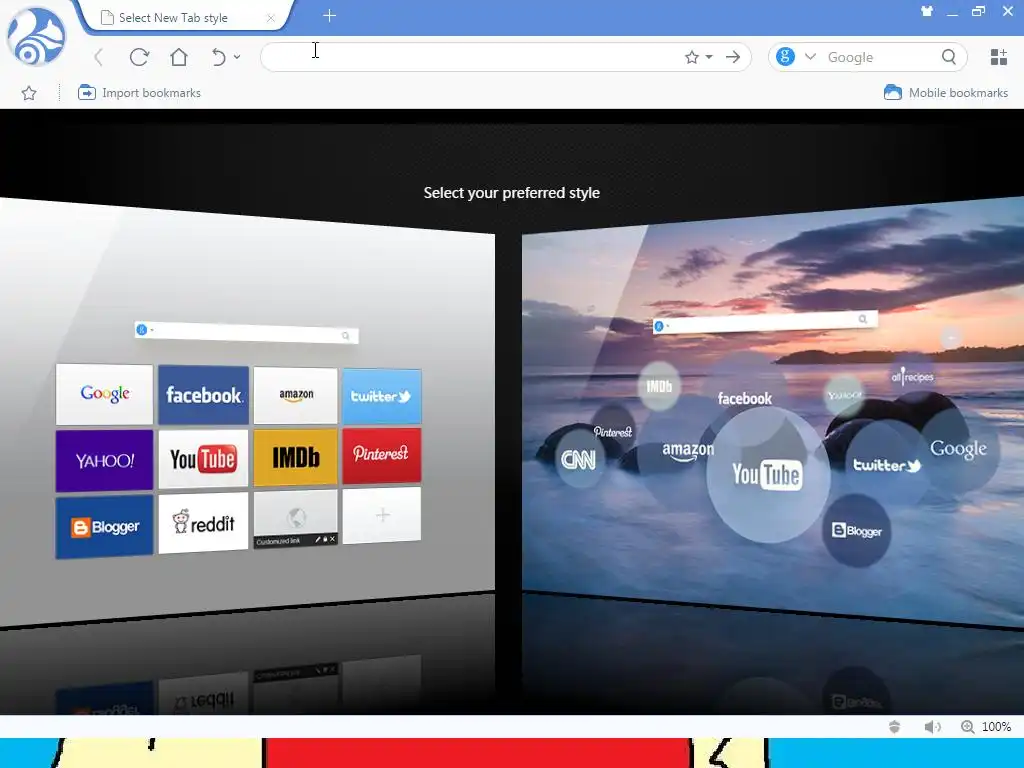The width and height of the screenshot is (1024, 768).
Task: Open Mobile bookmarks
Action: pyautogui.click(x=946, y=93)
